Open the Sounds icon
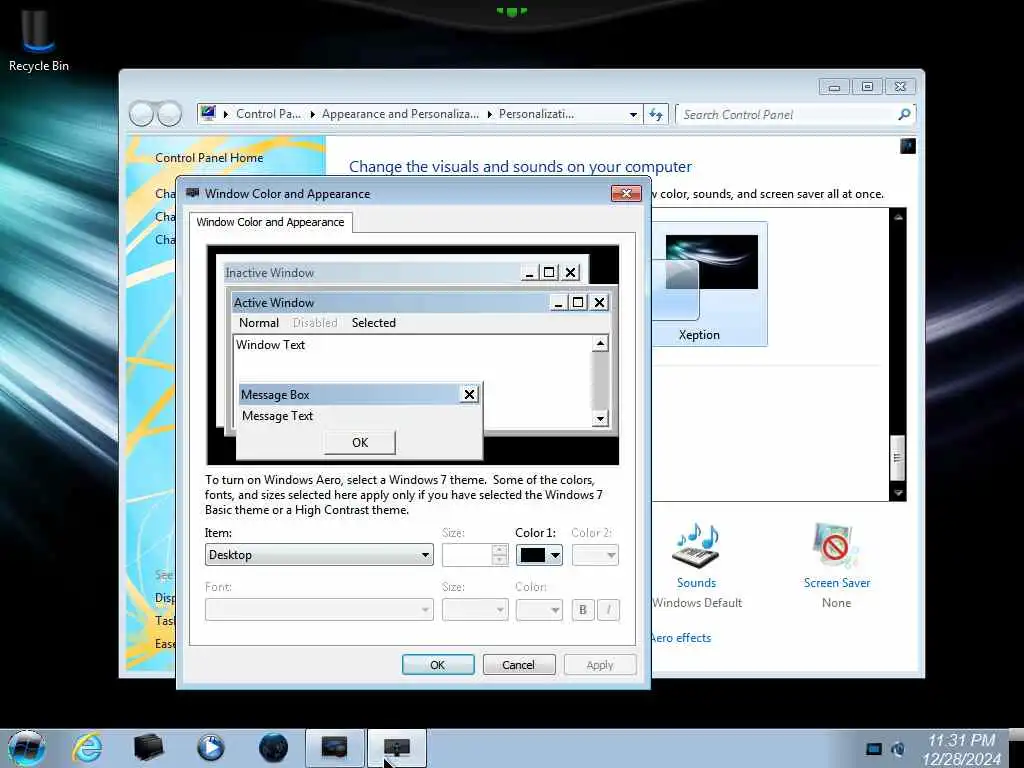Screen dimensions: 1024x768 point(696,545)
